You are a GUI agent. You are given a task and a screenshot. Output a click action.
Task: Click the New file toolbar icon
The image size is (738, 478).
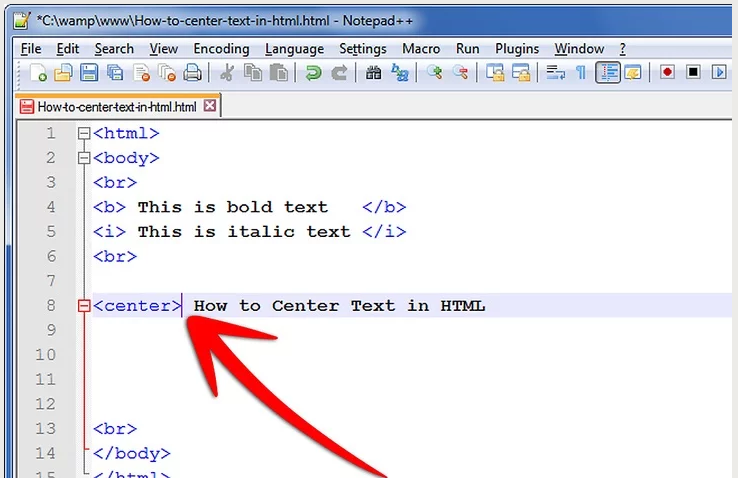tap(38, 73)
